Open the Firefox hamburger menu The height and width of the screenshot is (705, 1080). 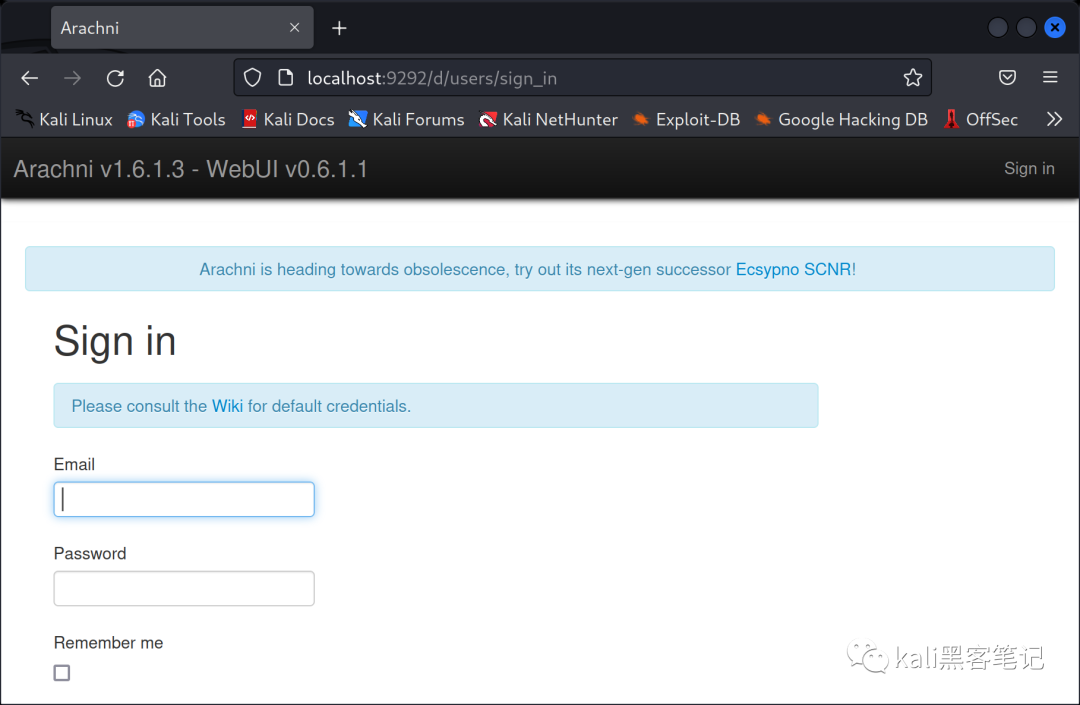(1050, 78)
